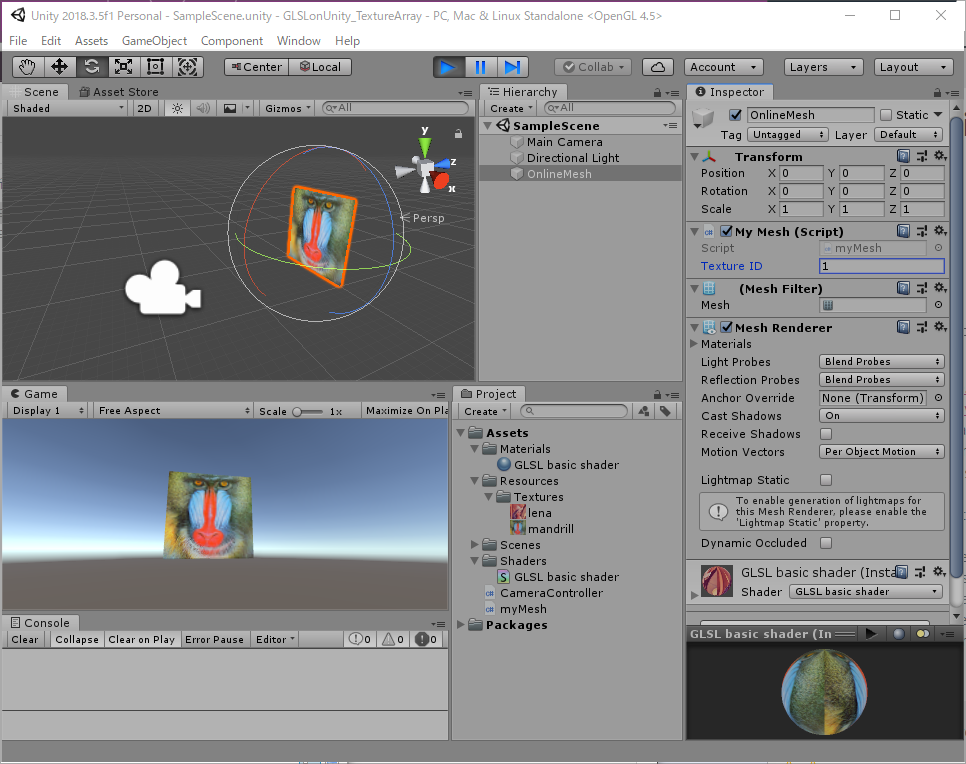Image resolution: width=966 pixels, height=764 pixels.
Task: Enable Lightmap Static checkbox
Action: (x=826, y=479)
